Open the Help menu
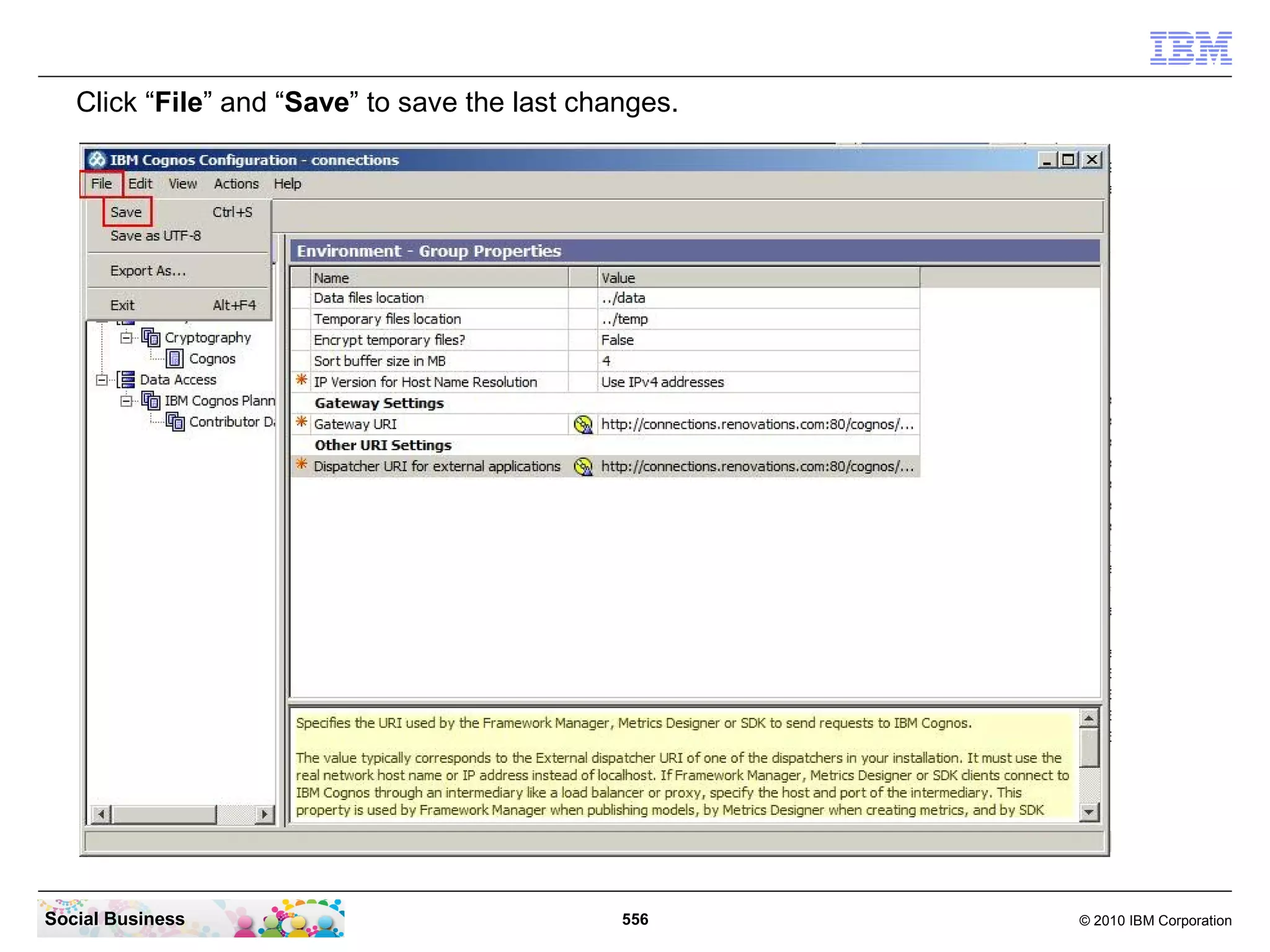This screenshot has height=952, width=1270. coord(287,184)
